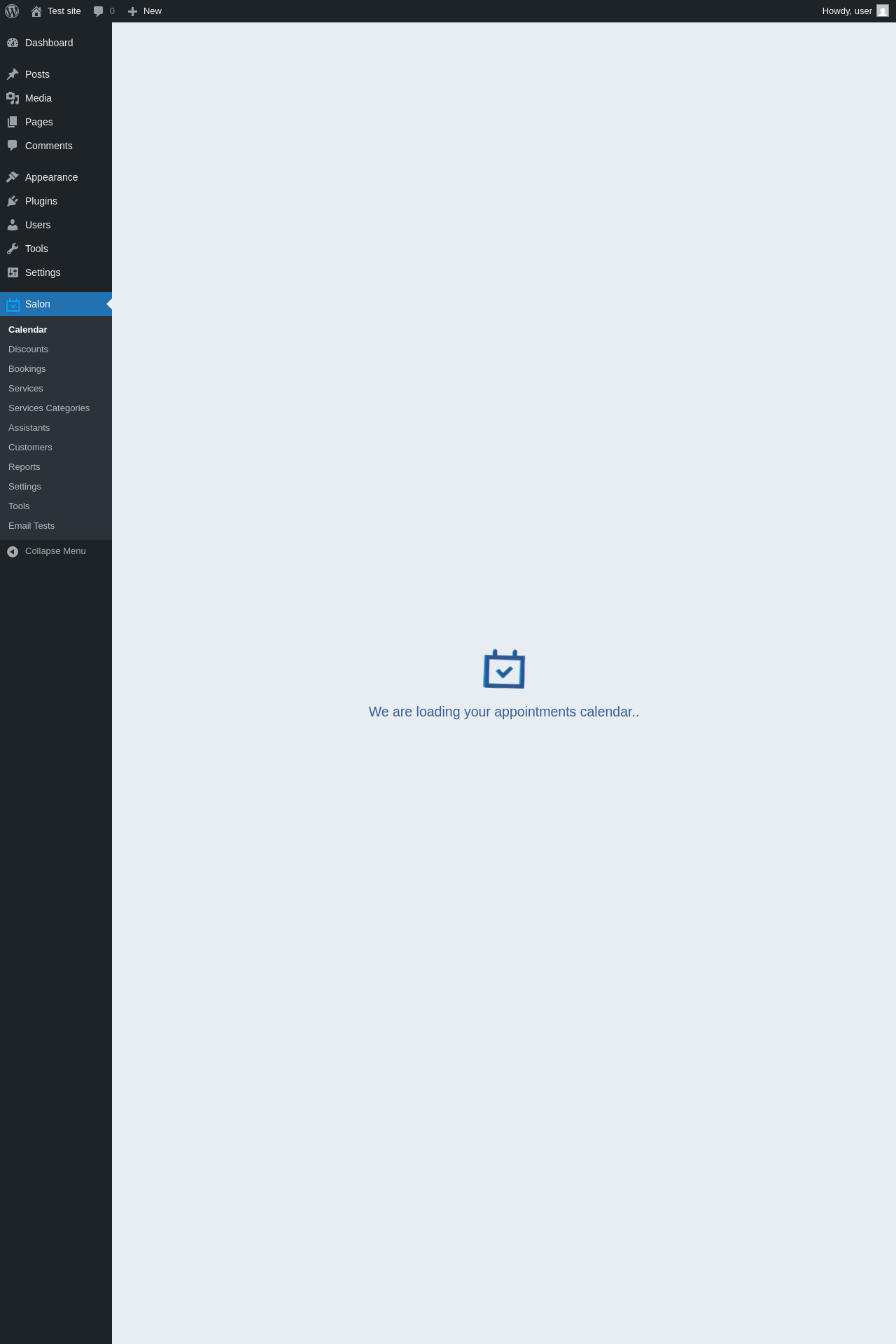Click the Posts pushpin icon

click(13, 74)
